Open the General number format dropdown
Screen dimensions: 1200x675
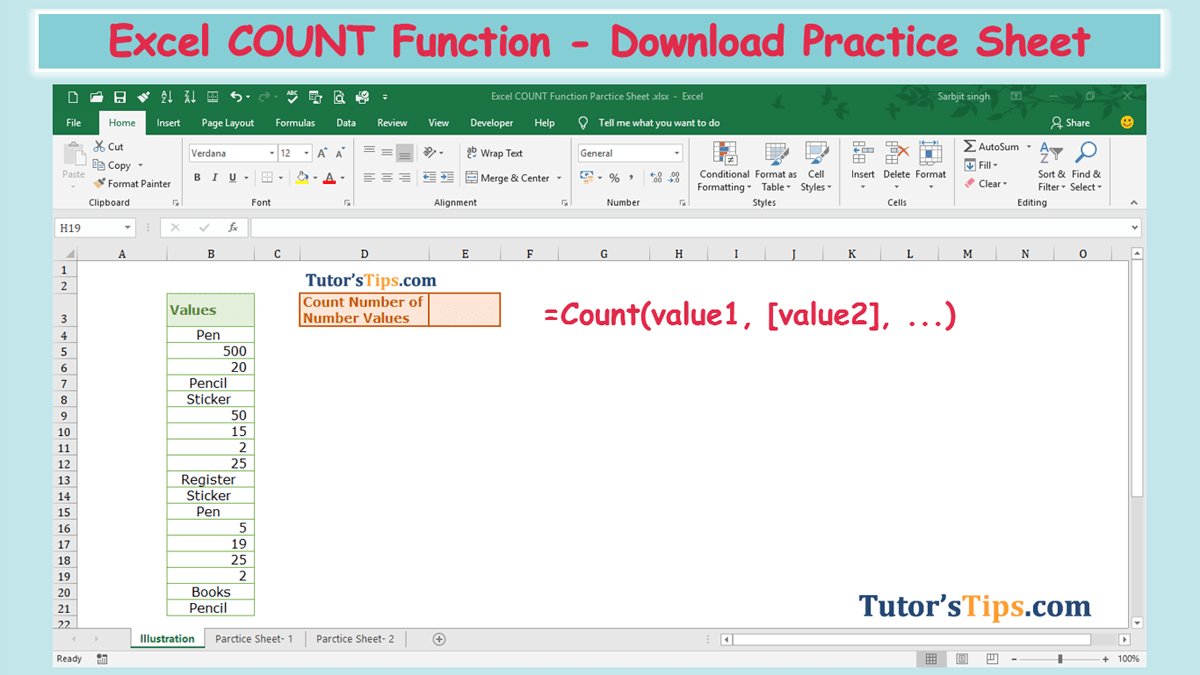pos(677,153)
